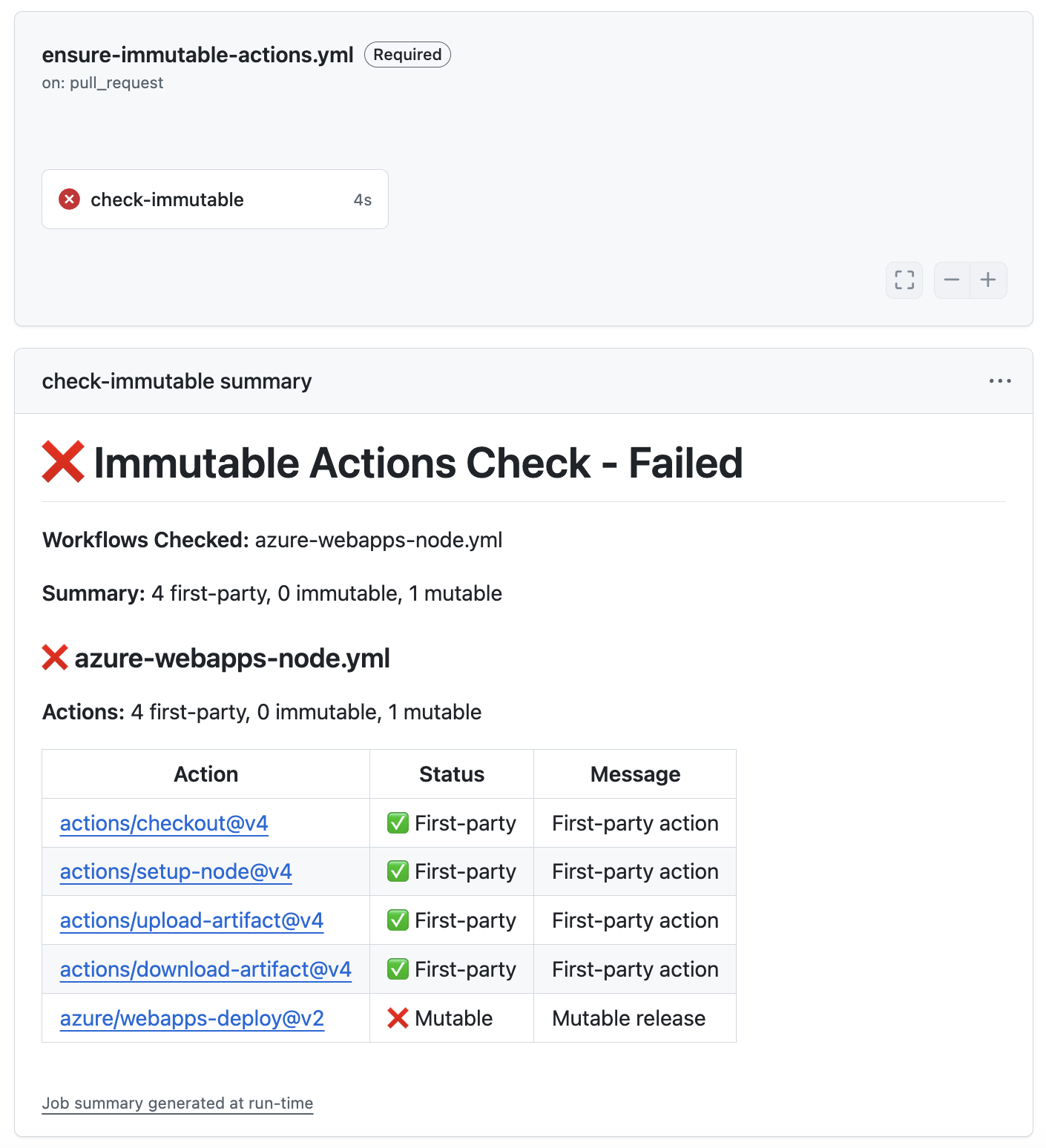Zoom in the workflow graph
Viewport: 1046px width, 1148px height.
click(988, 280)
